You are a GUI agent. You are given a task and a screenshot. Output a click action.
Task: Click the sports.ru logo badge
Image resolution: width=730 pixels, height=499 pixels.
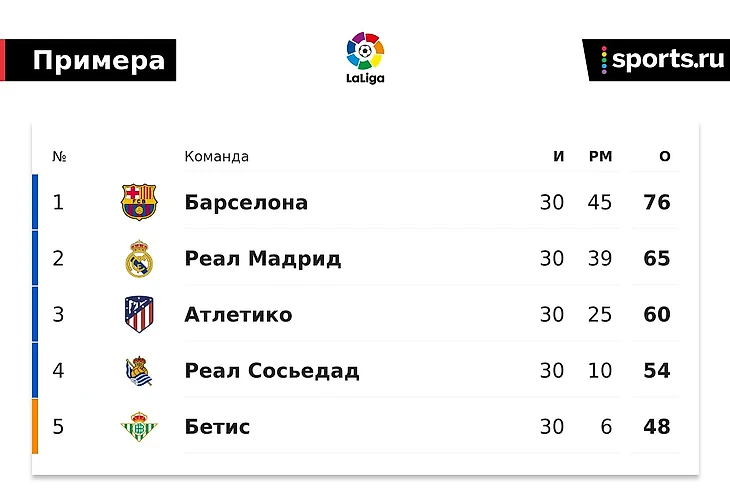pyautogui.click(x=656, y=60)
